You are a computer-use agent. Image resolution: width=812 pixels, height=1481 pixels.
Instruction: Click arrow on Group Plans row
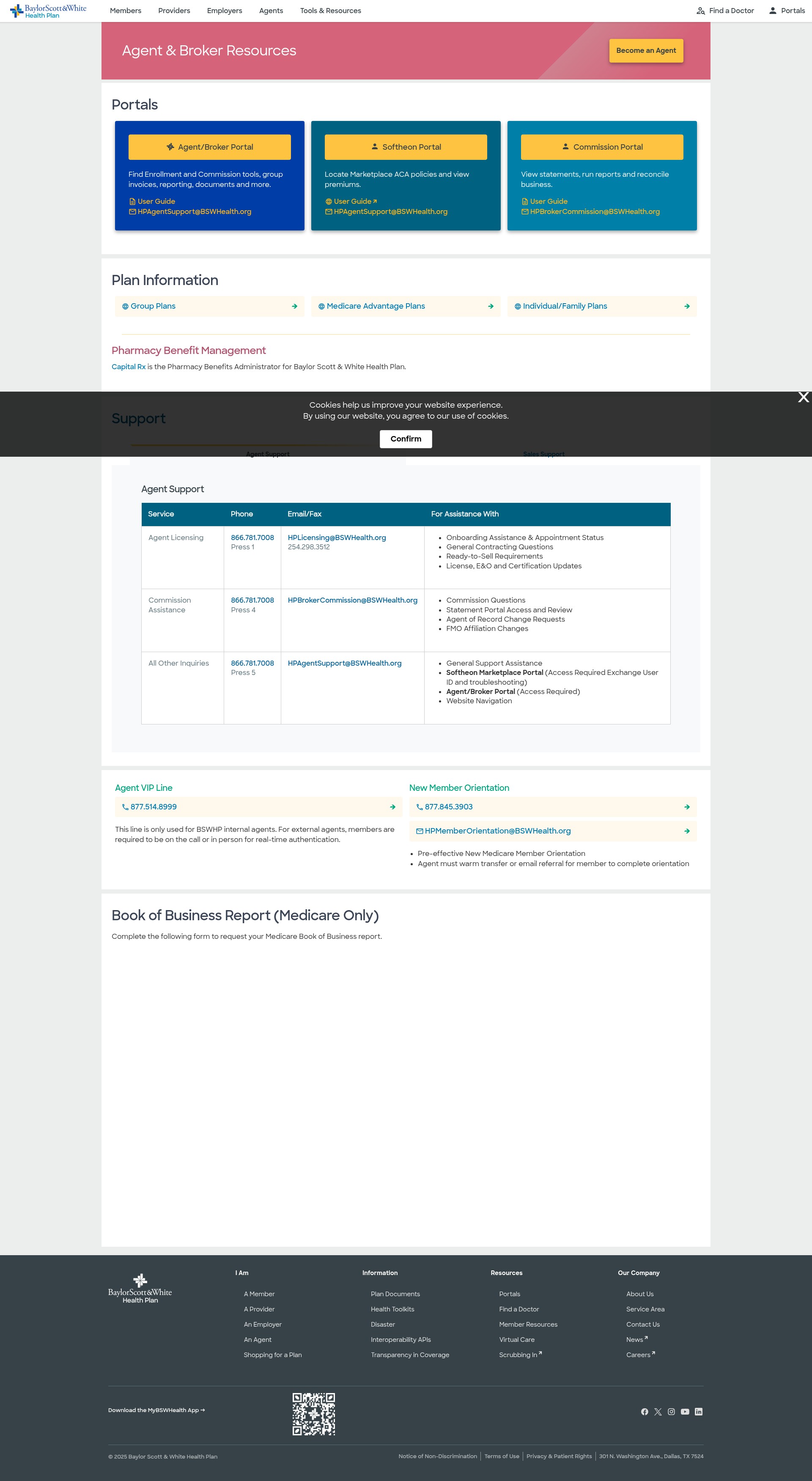click(294, 307)
